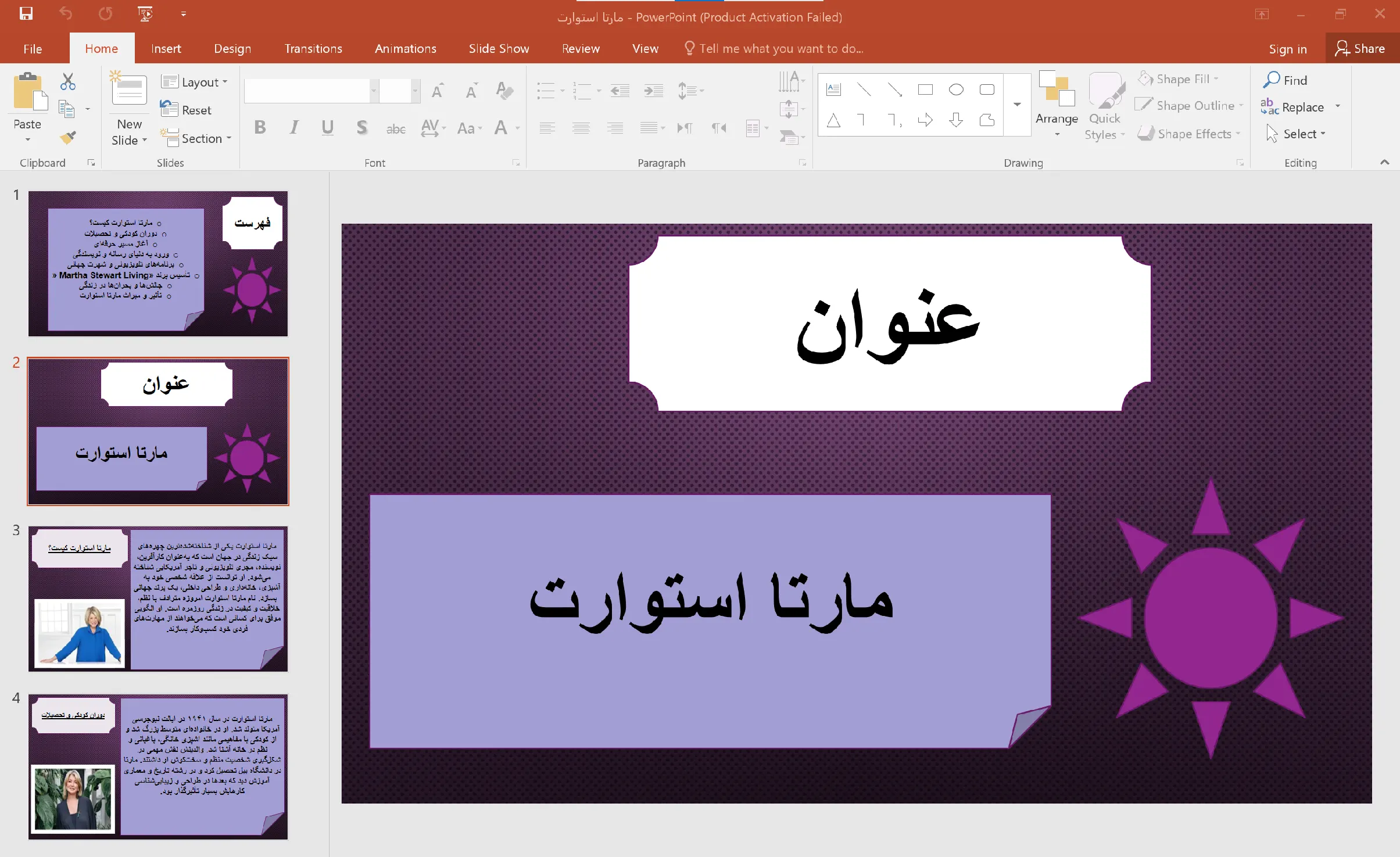The height and width of the screenshot is (857, 1400).
Task: Click the Redo/Repeat icon
Action: [x=105, y=14]
